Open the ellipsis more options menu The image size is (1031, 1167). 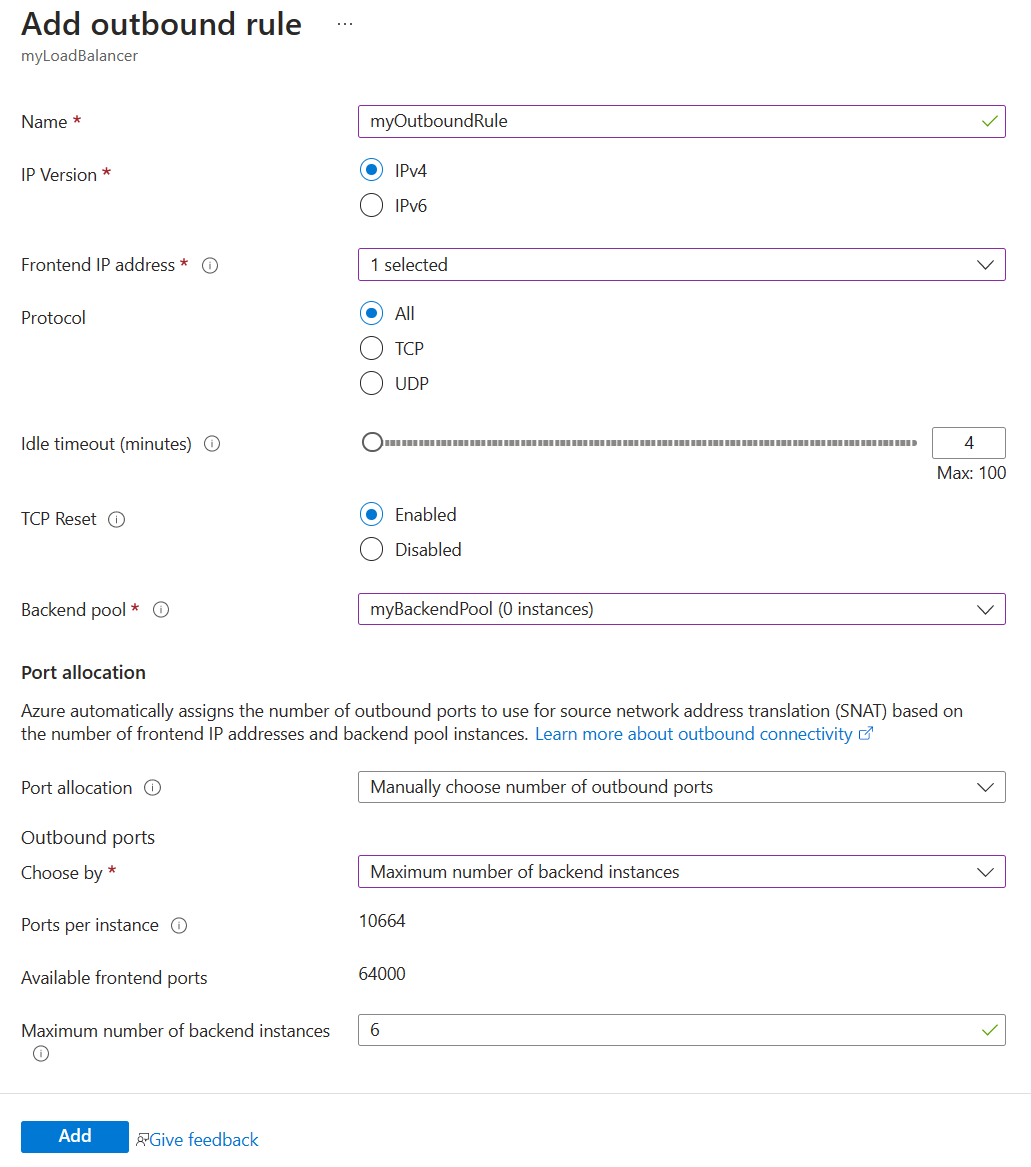[345, 24]
